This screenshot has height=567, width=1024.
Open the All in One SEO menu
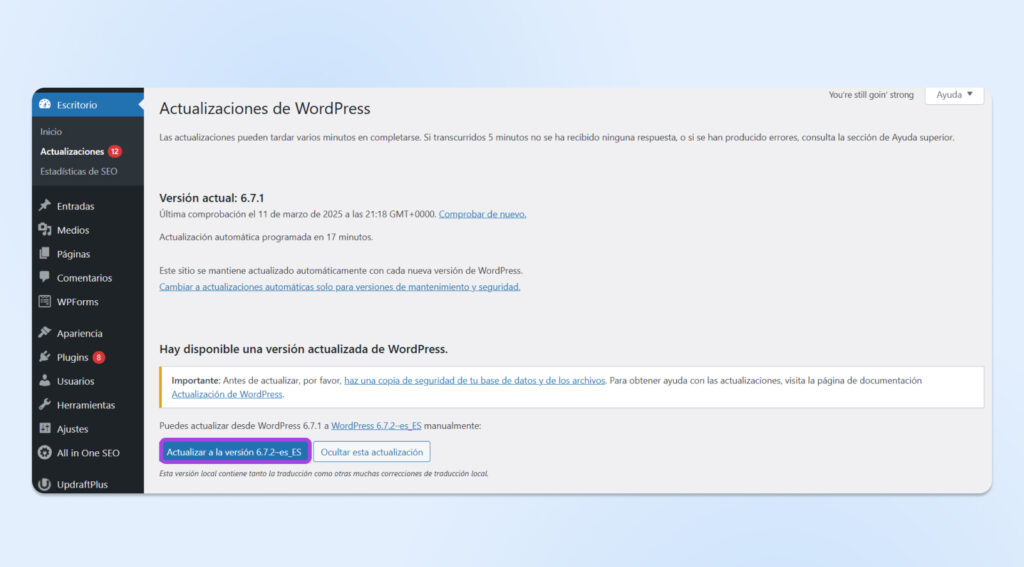88,453
